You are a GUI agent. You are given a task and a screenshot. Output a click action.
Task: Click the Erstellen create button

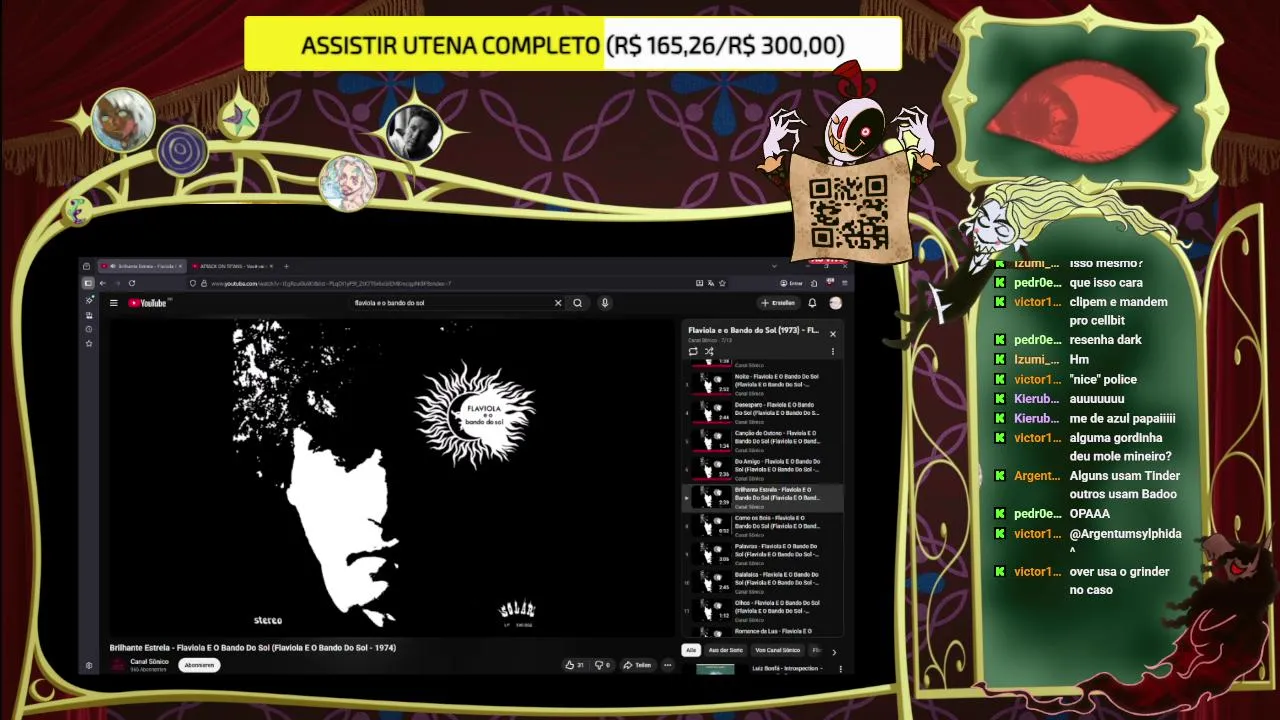(778, 303)
